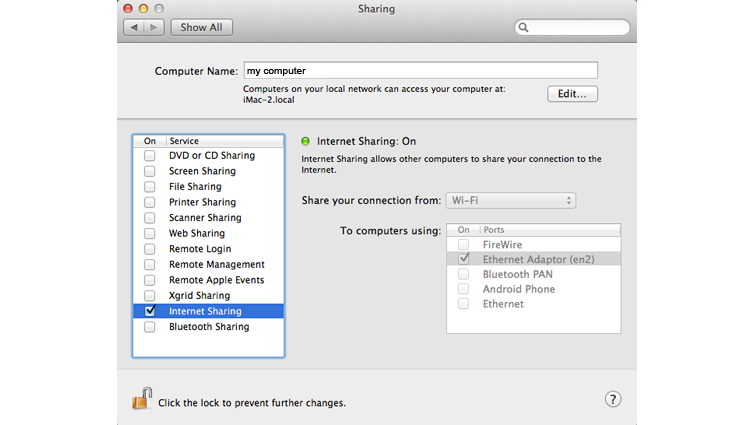The width and height of the screenshot is (755, 425).
Task: Click the Computer Name text field
Action: point(420,71)
